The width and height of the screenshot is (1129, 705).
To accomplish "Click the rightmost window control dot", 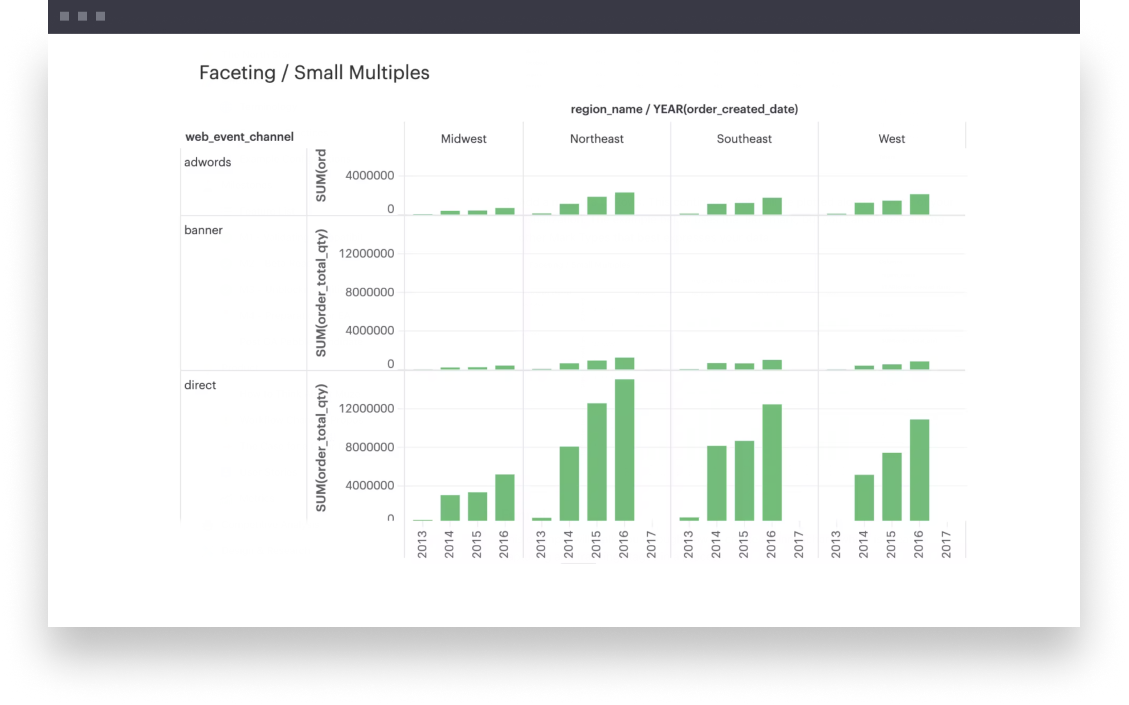I will (x=100, y=17).
